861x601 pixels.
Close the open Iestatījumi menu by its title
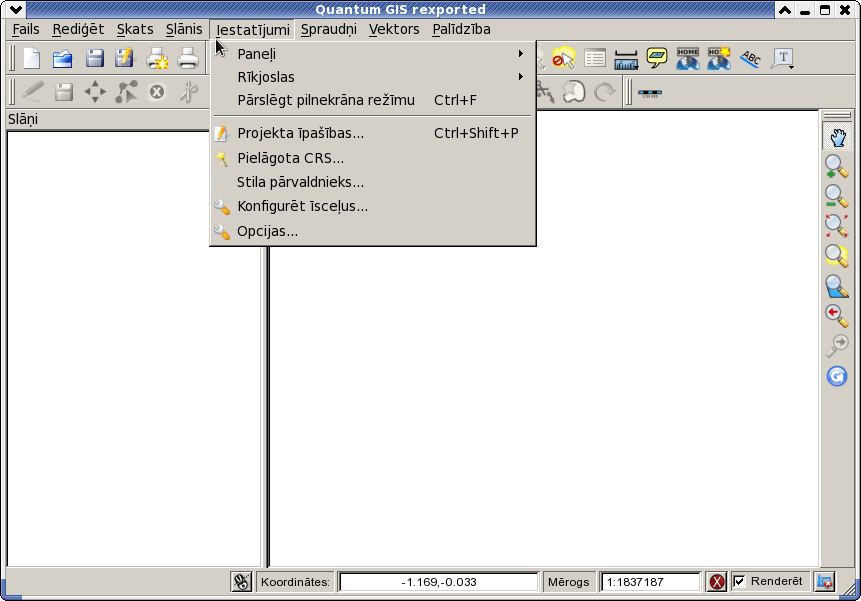(x=253, y=29)
